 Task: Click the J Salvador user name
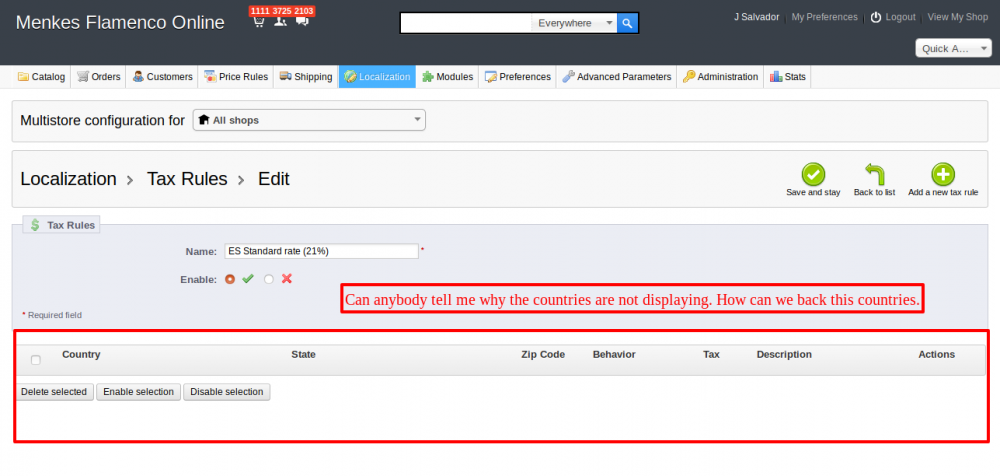[x=756, y=17]
